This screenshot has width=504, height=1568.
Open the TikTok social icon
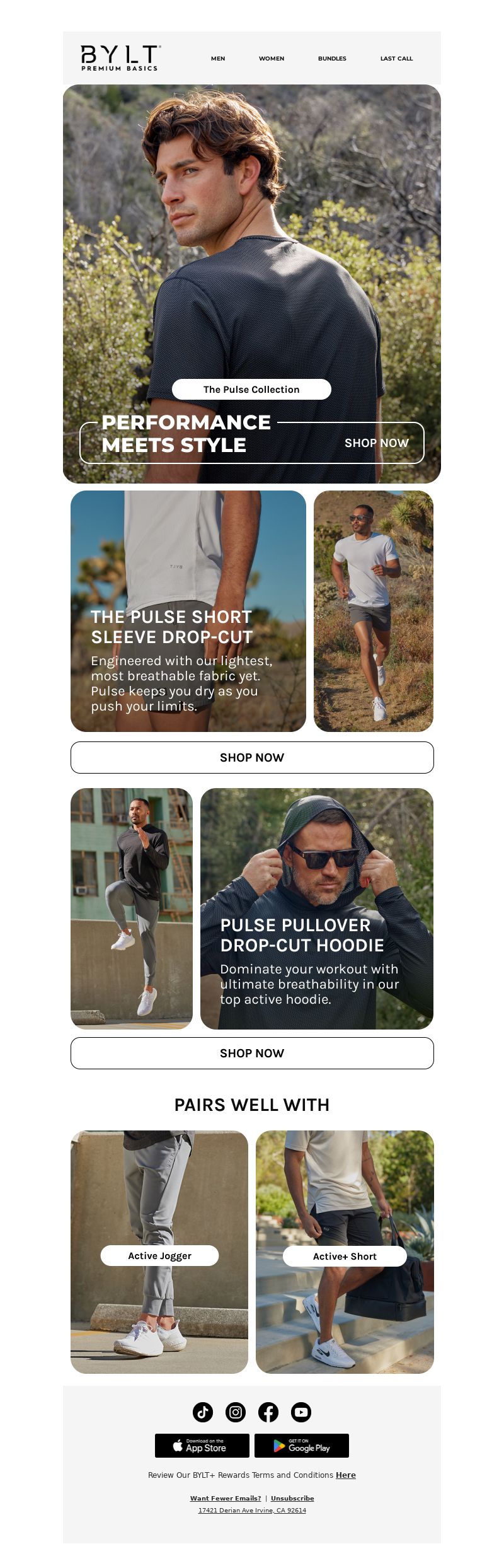pyautogui.click(x=203, y=1412)
